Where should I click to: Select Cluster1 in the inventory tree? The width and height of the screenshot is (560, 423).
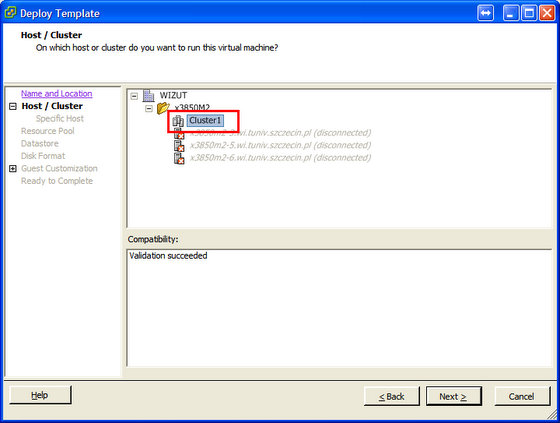(205, 120)
